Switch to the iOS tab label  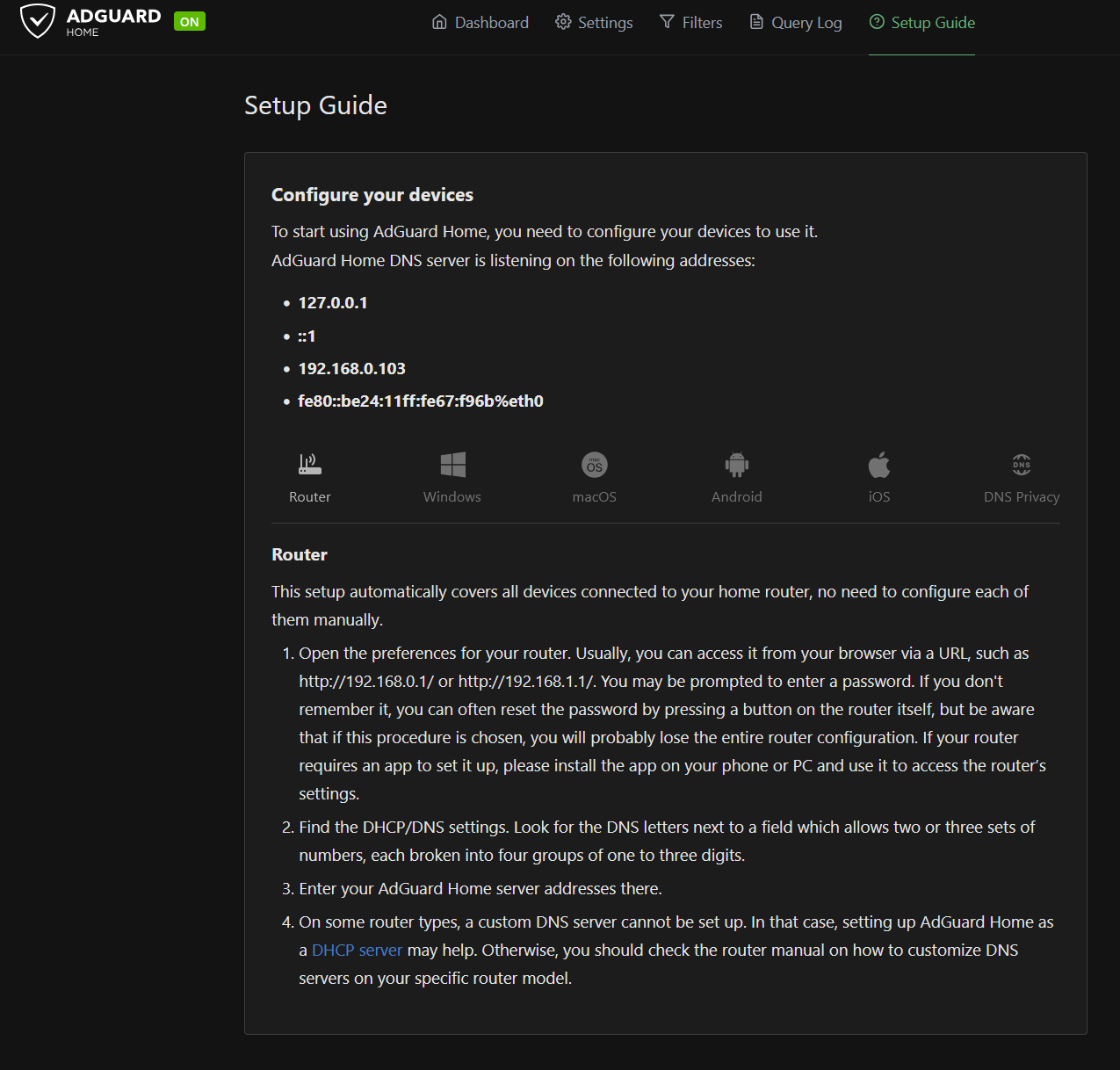coord(879,496)
